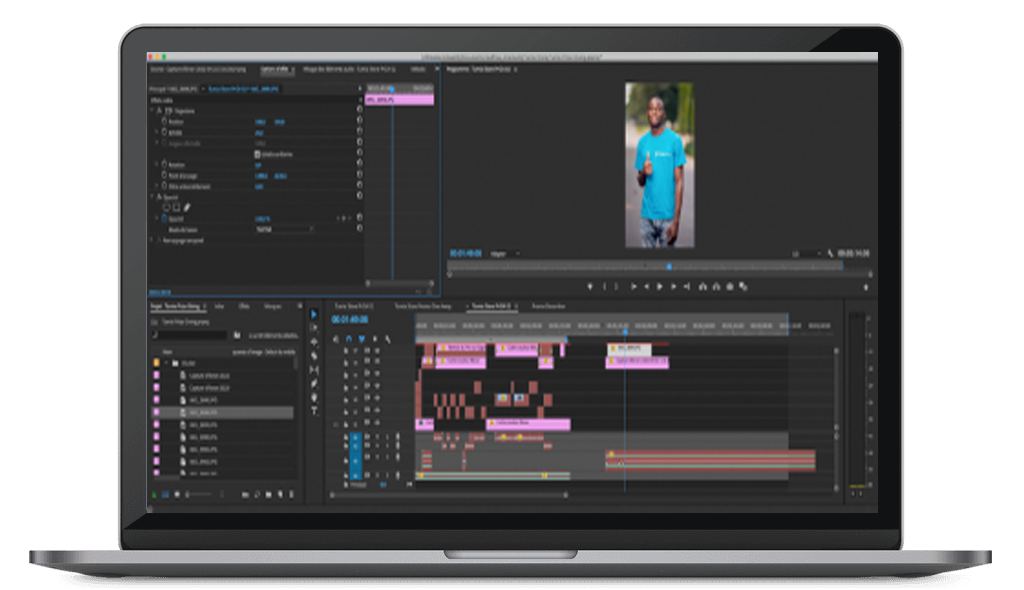Open the zoom level dropdown in Program monitor
The height and width of the screenshot is (590, 1024).
tap(505, 254)
